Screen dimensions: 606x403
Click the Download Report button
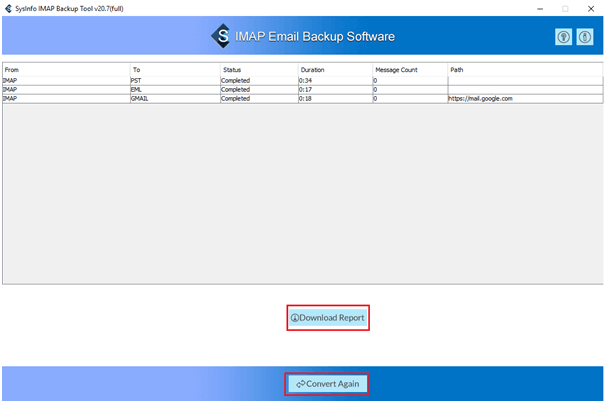coord(328,318)
